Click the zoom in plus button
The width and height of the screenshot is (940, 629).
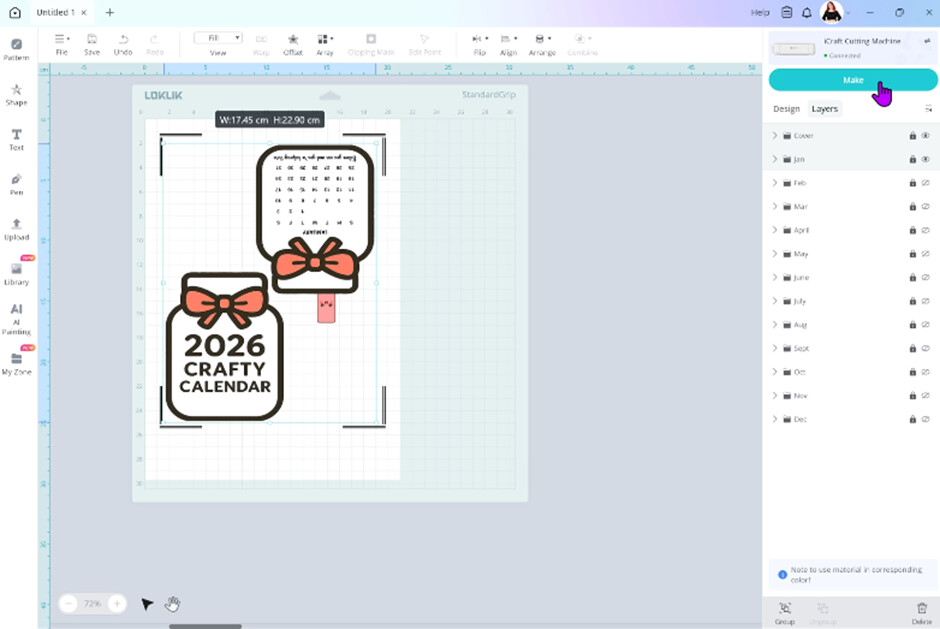pos(117,604)
